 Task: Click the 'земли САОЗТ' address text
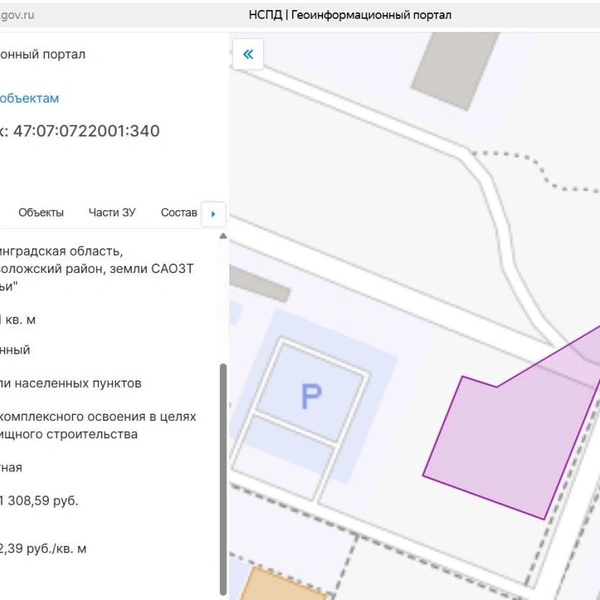[x=152, y=269]
